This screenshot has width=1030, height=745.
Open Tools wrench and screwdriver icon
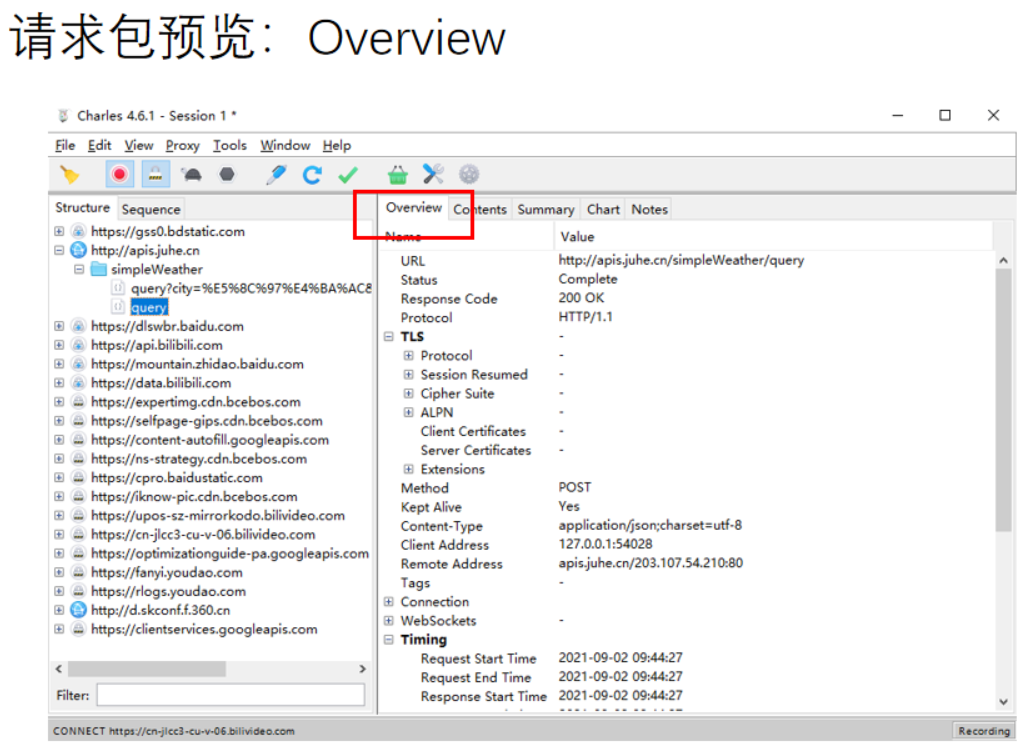point(433,175)
